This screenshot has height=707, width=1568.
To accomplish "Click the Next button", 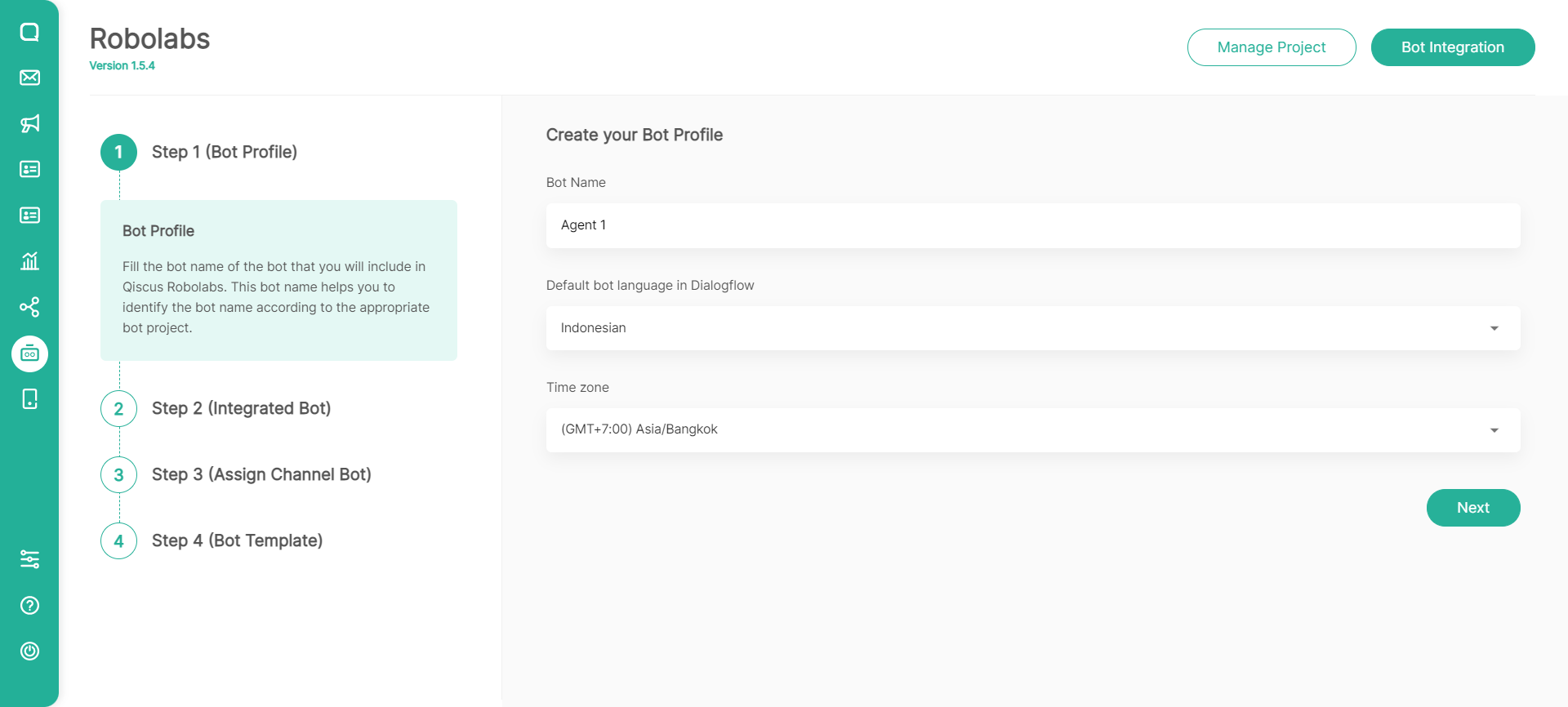I will (1472, 508).
